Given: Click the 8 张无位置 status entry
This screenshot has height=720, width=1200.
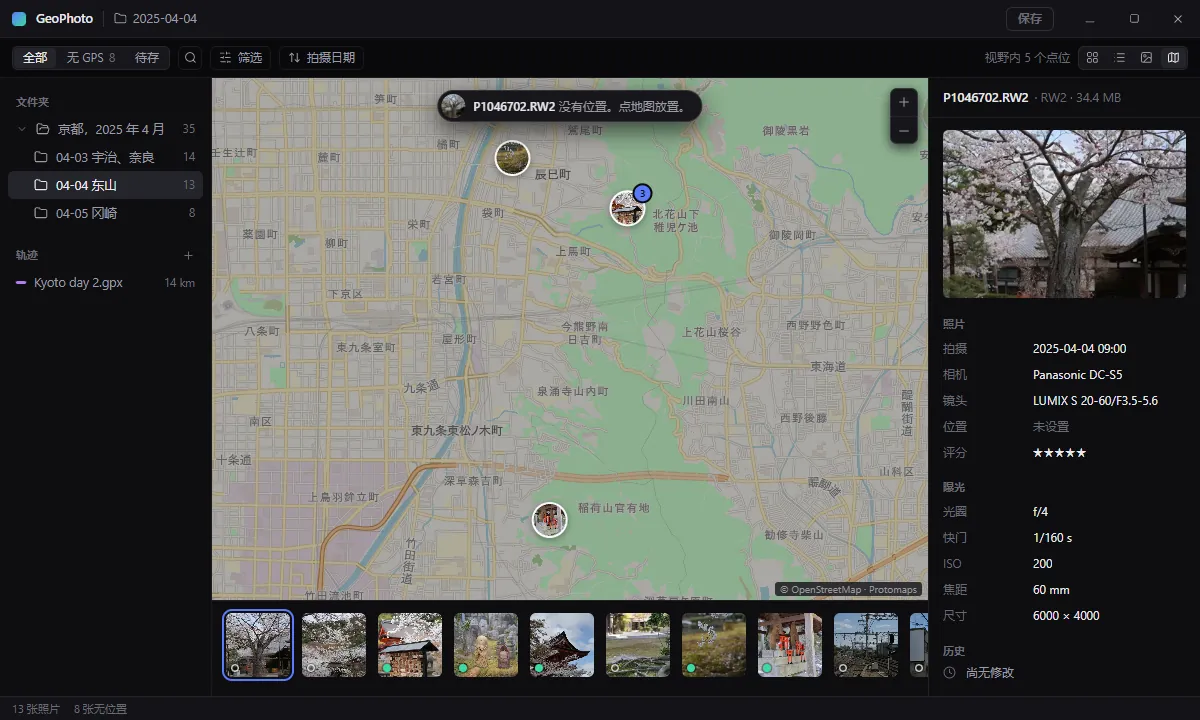Looking at the screenshot, I should (100, 709).
